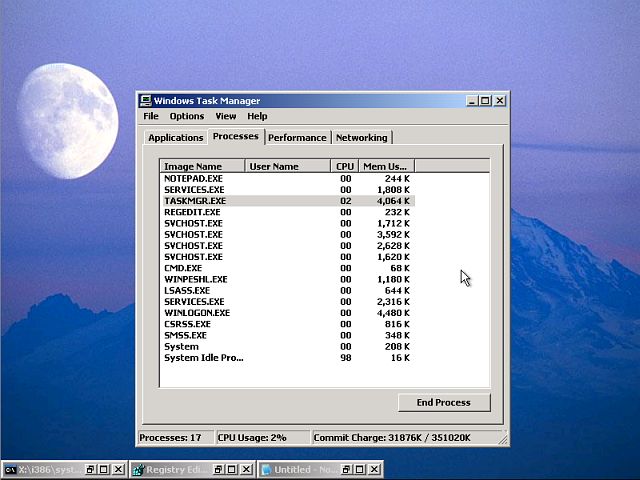This screenshot has height=480, width=640.
Task: Click the X:\i386 command prompt title bar
Action: (x=64, y=469)
